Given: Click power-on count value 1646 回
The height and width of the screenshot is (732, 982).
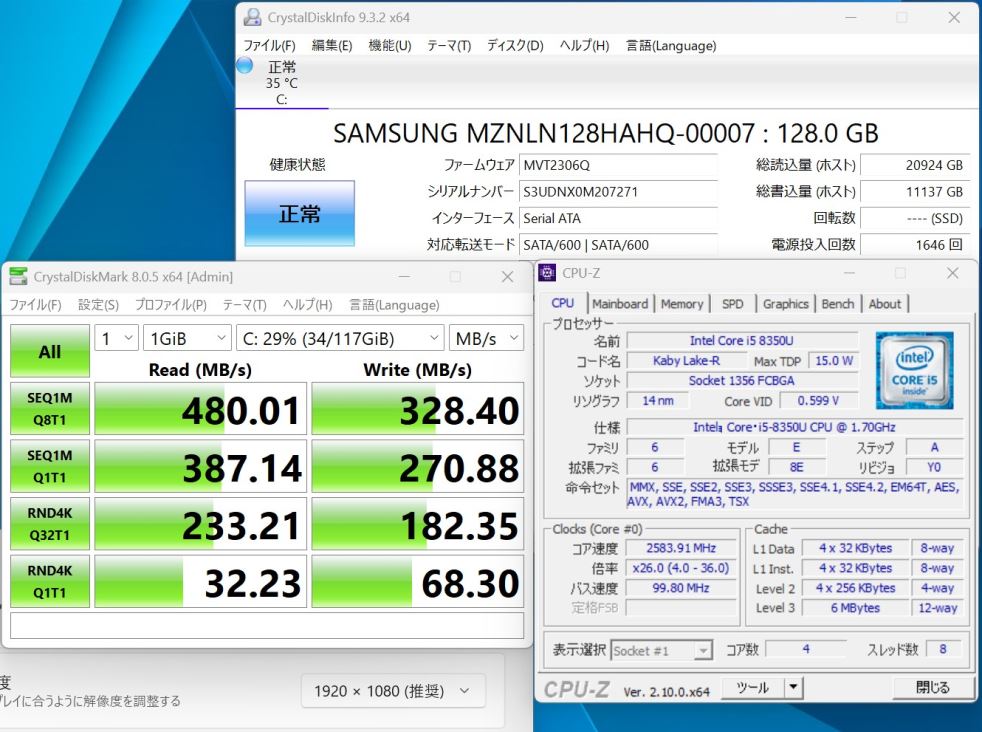Looking at the screenshot, I should (915, 244).
